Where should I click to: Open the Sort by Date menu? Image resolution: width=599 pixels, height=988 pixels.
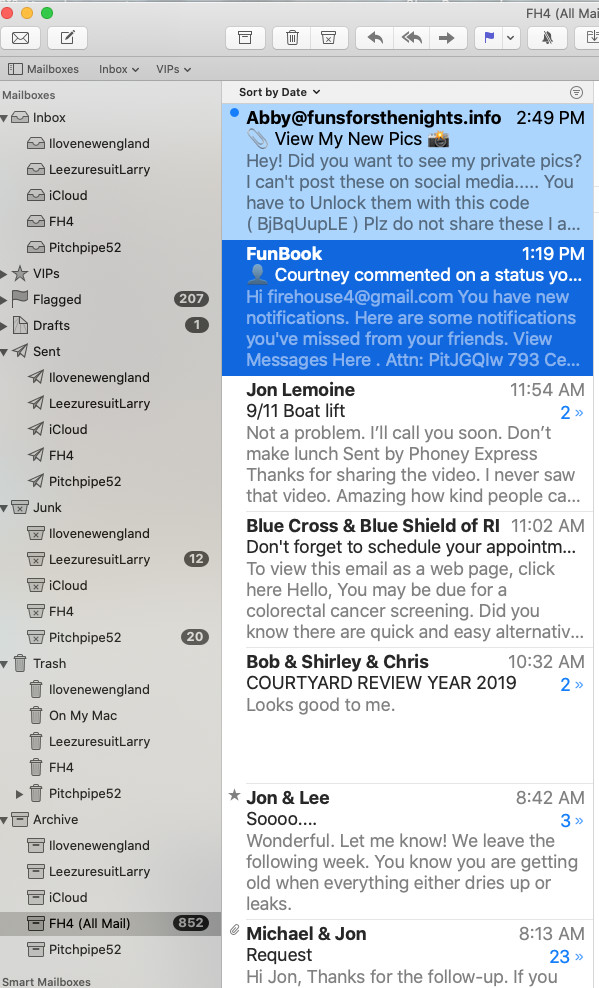coord(280,92)
